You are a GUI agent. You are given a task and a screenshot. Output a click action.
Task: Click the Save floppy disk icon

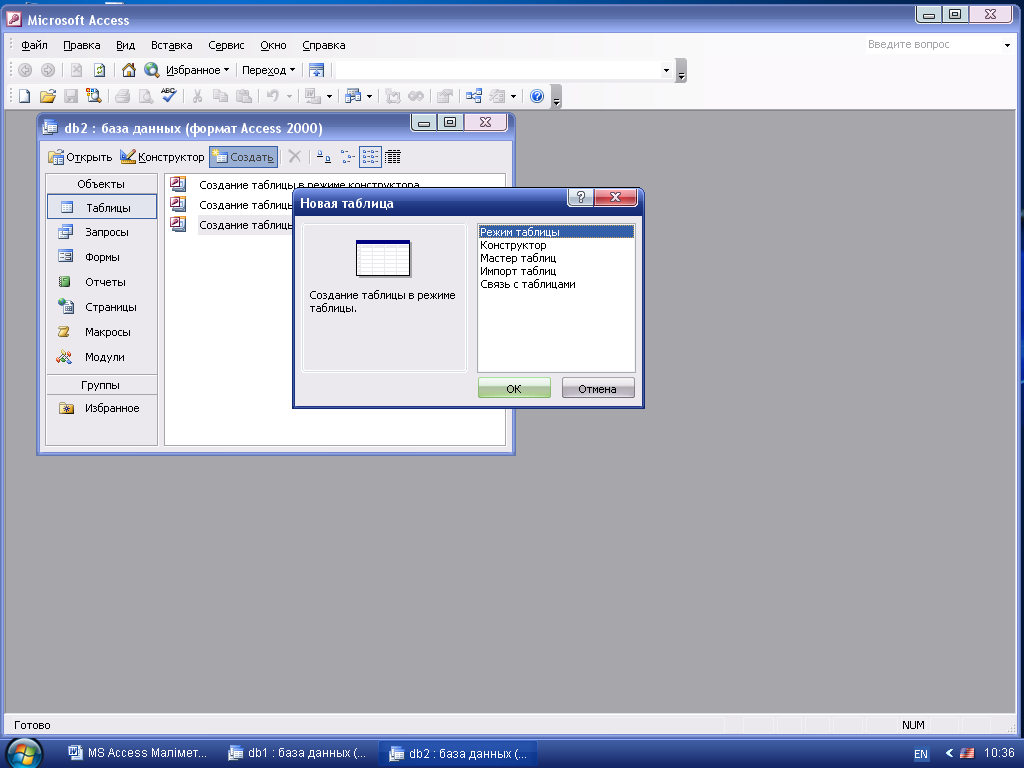pyautogui.click(x=71, y=97)
